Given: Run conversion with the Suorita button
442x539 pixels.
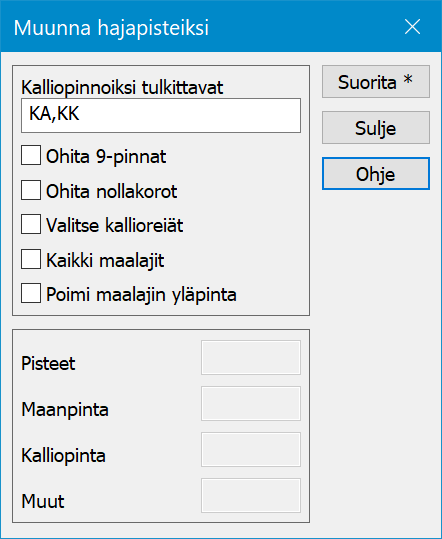Looking at the screenshot, I should [376, 82].
